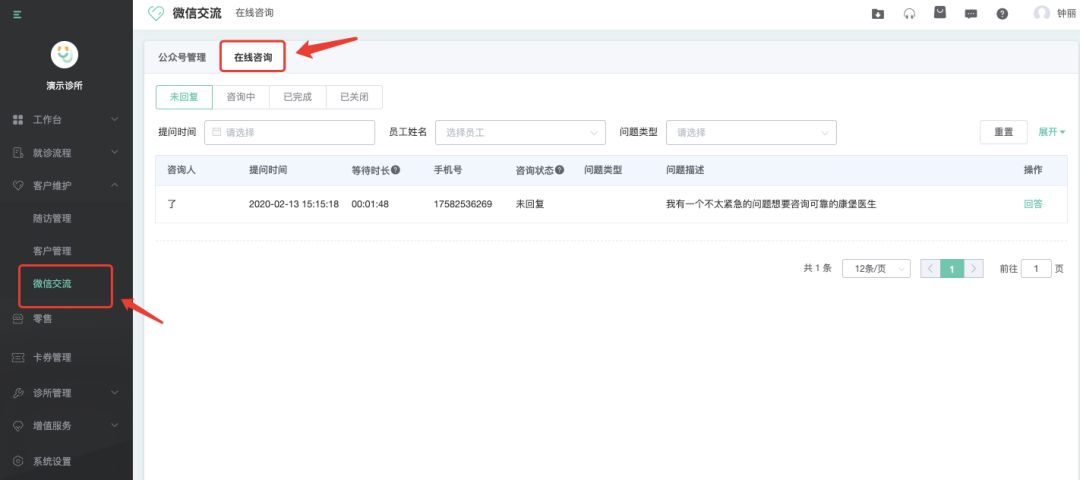Select the 已关闭 status tab
The width and height of the screenshot is (1080, 480).
pyautogui.click(x=354, y=97)
